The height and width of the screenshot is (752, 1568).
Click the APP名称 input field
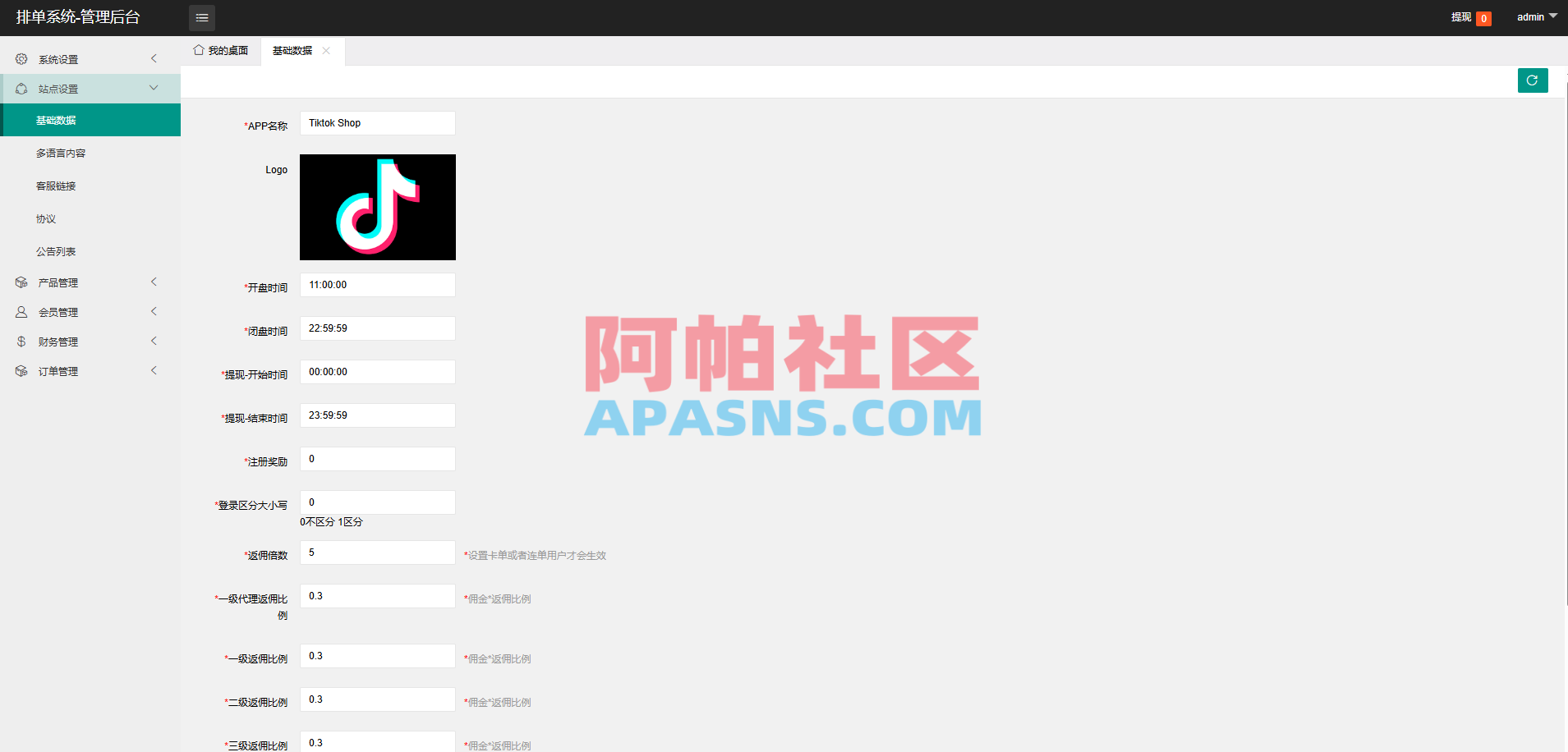click(377, 122)
